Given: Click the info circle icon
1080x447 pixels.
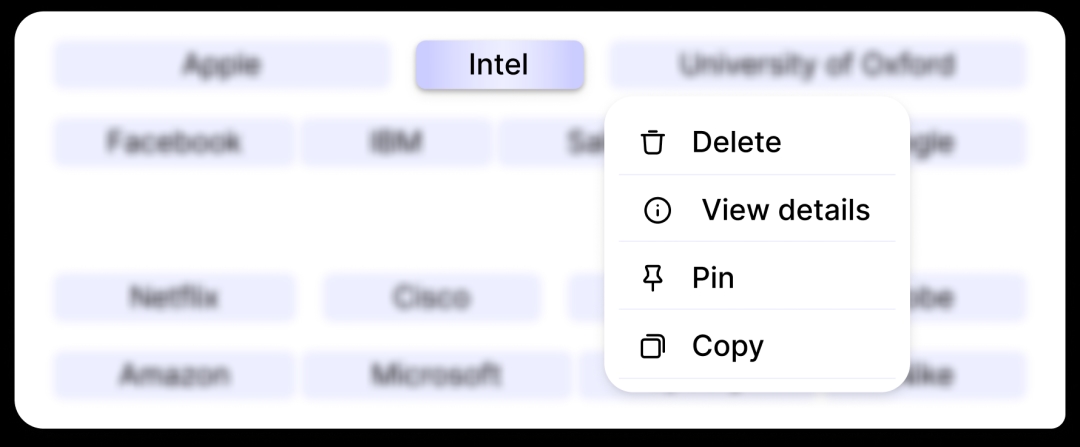Looking at the screenshot, I should pos(657,210).
